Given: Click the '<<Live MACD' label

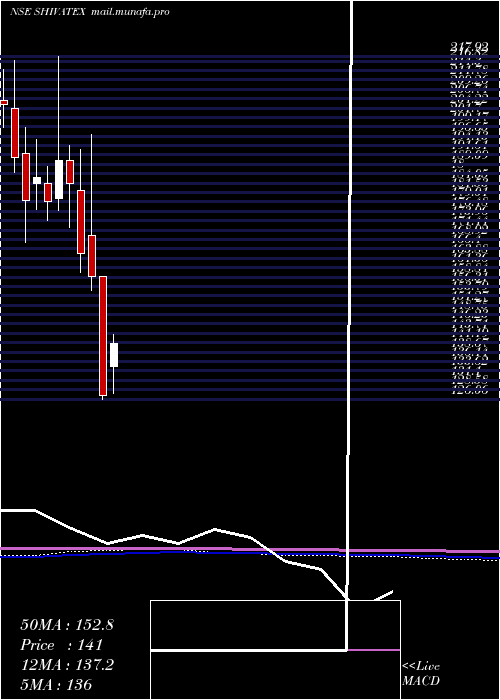Looking at the screenshot, I should pyautogui.click(x=421, y=673).
